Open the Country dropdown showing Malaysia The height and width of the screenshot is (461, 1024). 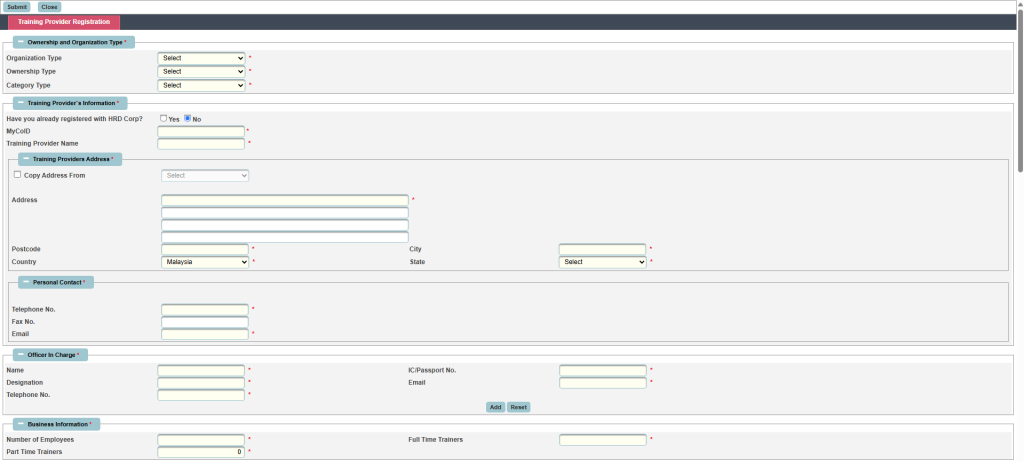pos(204,262)
